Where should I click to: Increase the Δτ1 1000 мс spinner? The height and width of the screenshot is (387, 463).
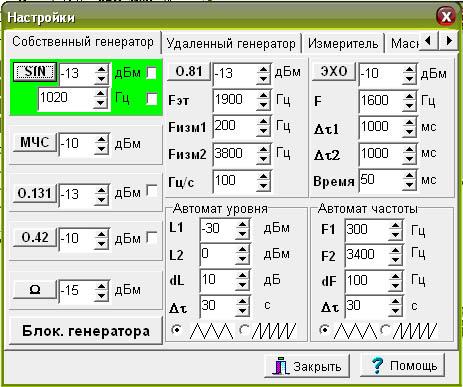(409, 122)
